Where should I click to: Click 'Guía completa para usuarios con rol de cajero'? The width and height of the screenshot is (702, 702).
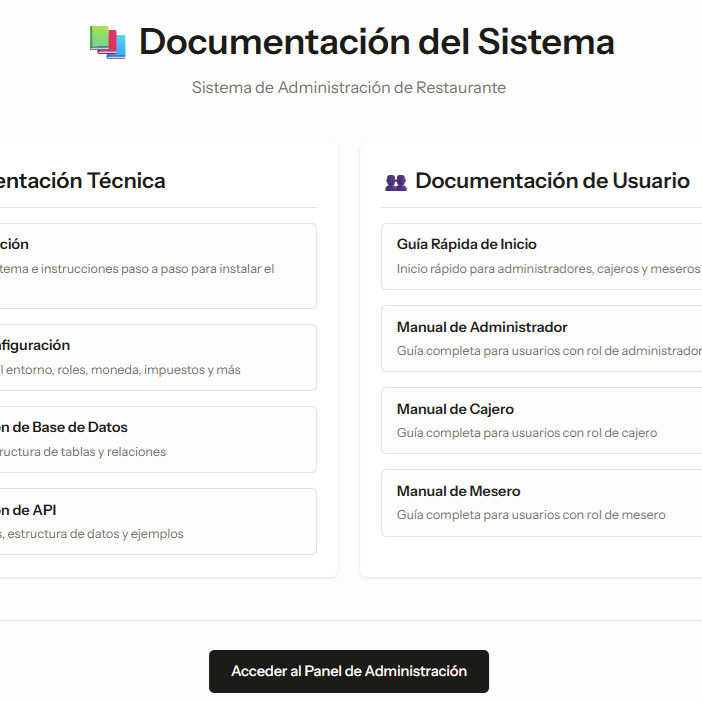527,433
